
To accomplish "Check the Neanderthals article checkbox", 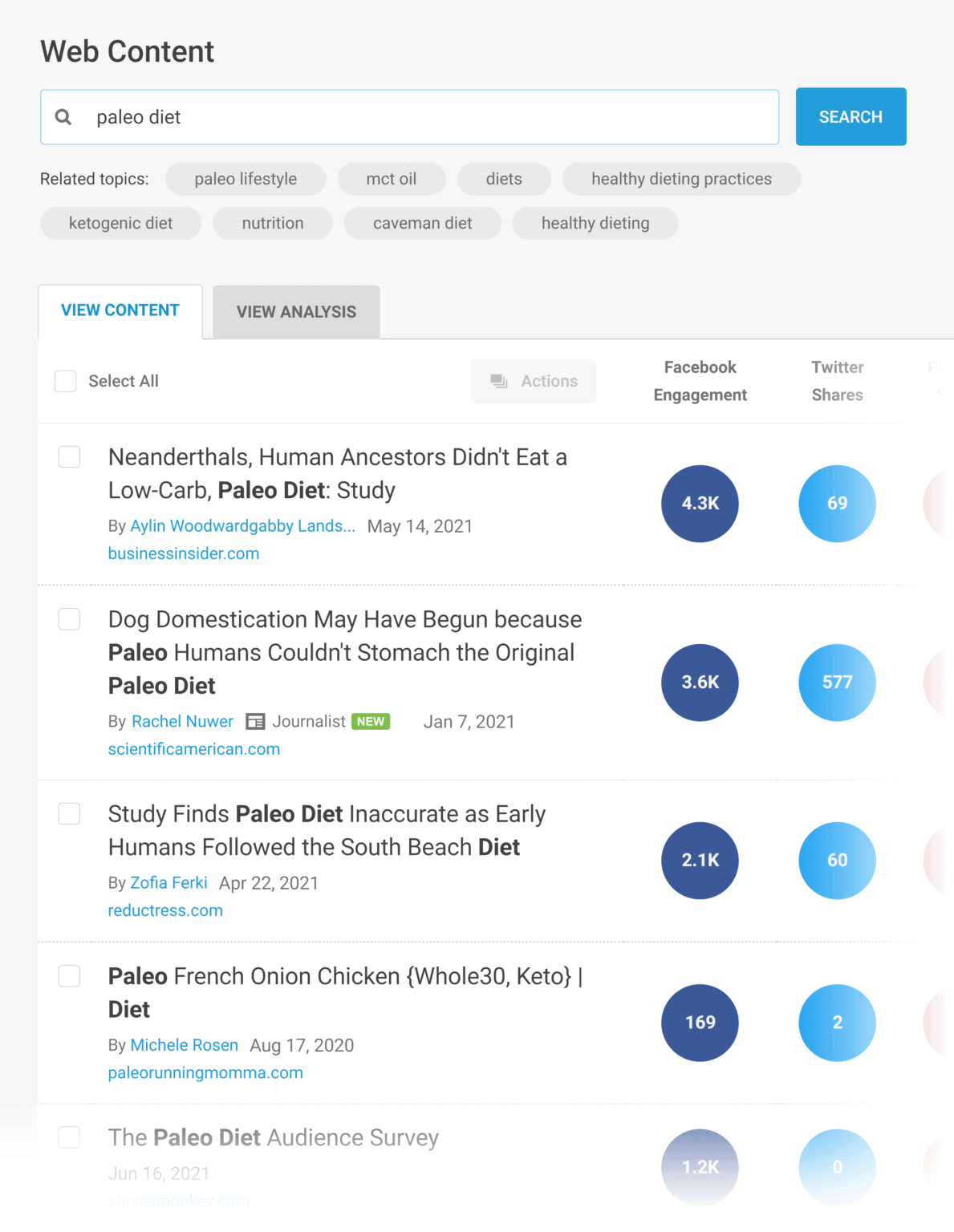I will (69, 456).
